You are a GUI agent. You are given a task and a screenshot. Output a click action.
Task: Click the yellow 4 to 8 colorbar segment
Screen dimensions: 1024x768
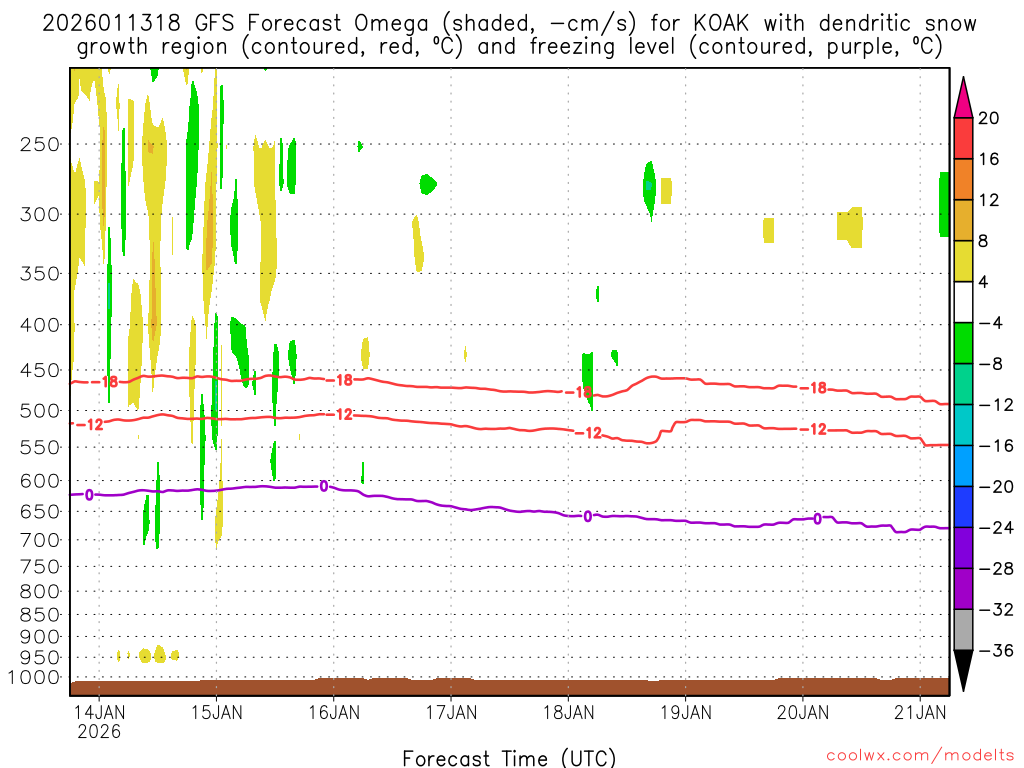click(x=963, y=261)
